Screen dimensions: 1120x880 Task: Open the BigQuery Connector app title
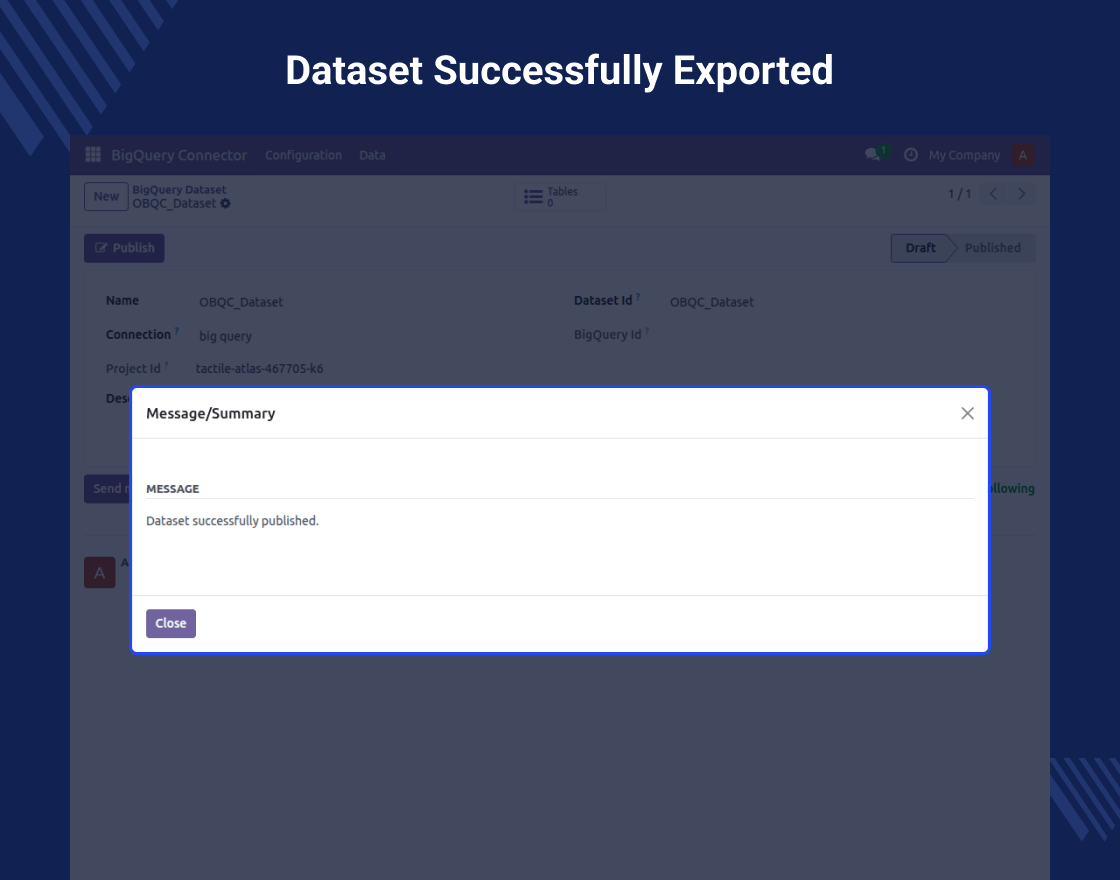point(179,155)
